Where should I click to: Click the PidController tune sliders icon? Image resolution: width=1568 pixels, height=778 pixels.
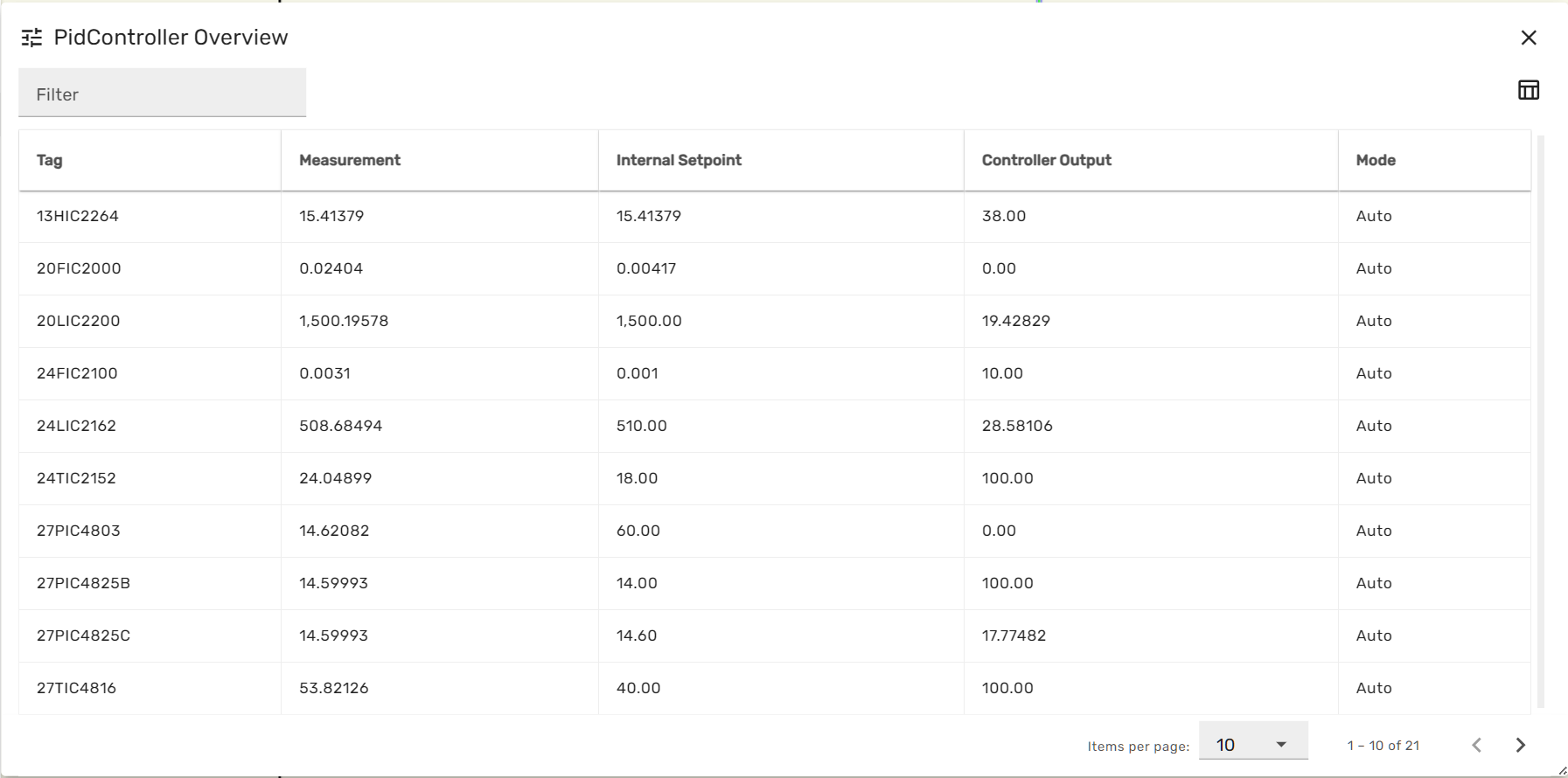(x=31, y=38)
